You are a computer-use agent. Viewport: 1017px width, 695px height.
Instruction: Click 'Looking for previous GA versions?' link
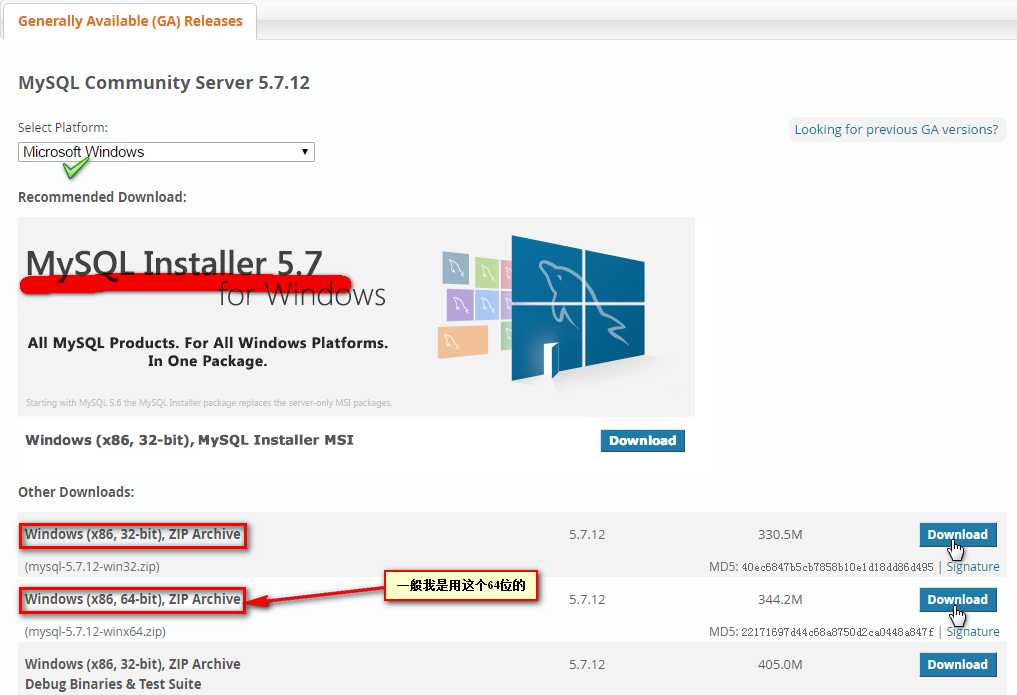coord(896,129)
